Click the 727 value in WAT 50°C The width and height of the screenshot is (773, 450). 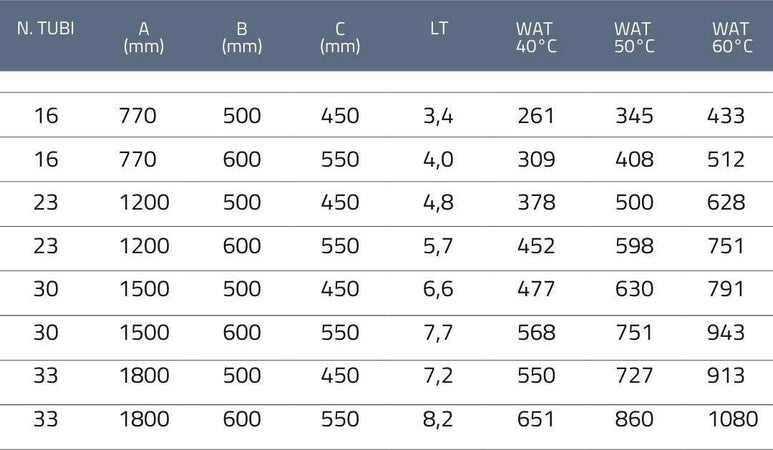point(634,376)
